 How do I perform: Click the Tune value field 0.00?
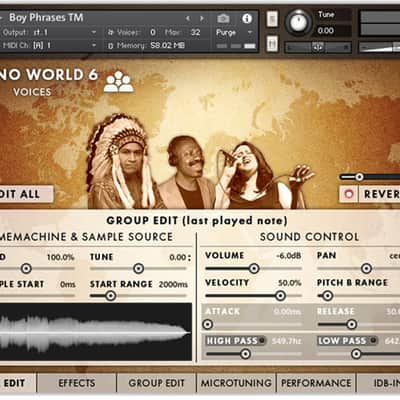click(326, 31)
